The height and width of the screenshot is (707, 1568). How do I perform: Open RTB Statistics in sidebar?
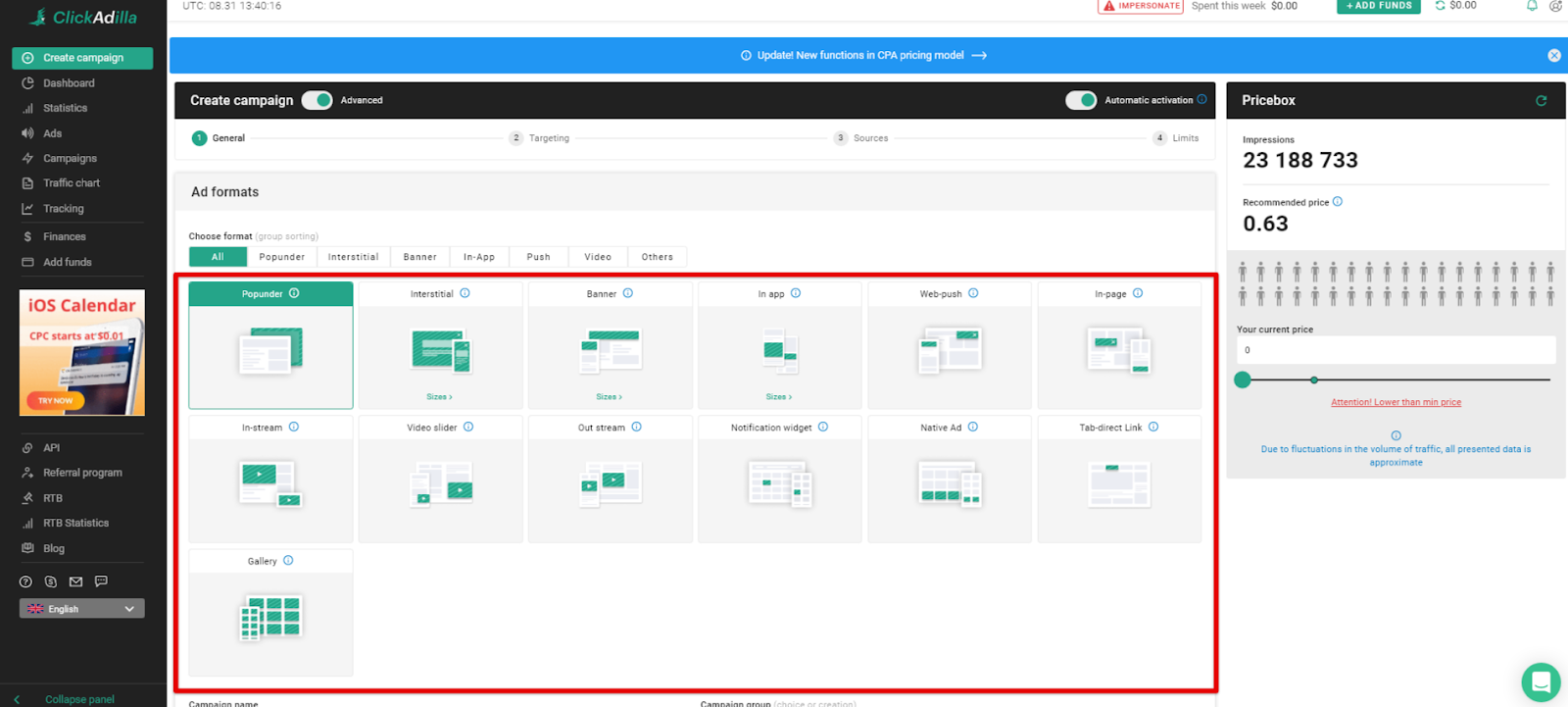(75, 523)
